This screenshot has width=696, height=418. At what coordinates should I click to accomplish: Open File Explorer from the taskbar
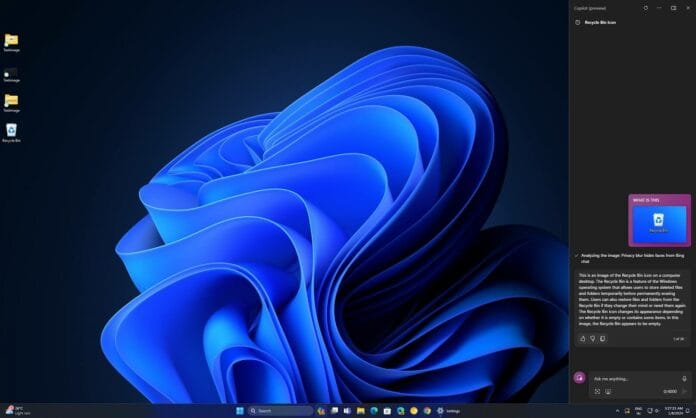361,411
